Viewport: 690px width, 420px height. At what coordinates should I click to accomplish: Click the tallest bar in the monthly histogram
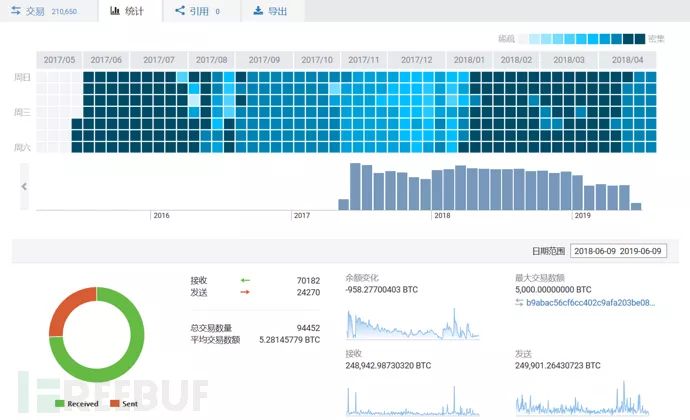click(x=355, y=187)
